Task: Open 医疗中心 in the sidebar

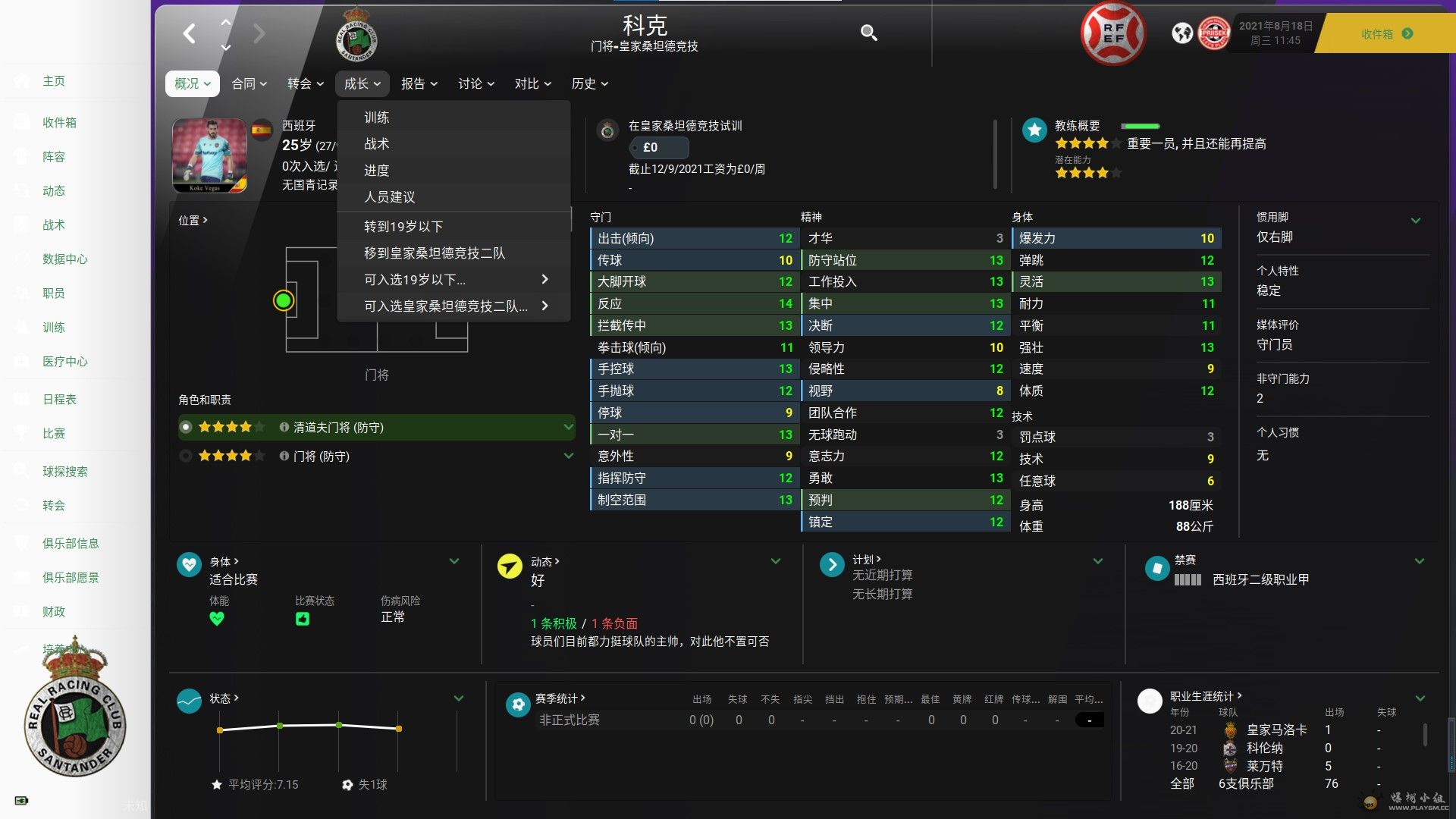Action: pos(65,362)
